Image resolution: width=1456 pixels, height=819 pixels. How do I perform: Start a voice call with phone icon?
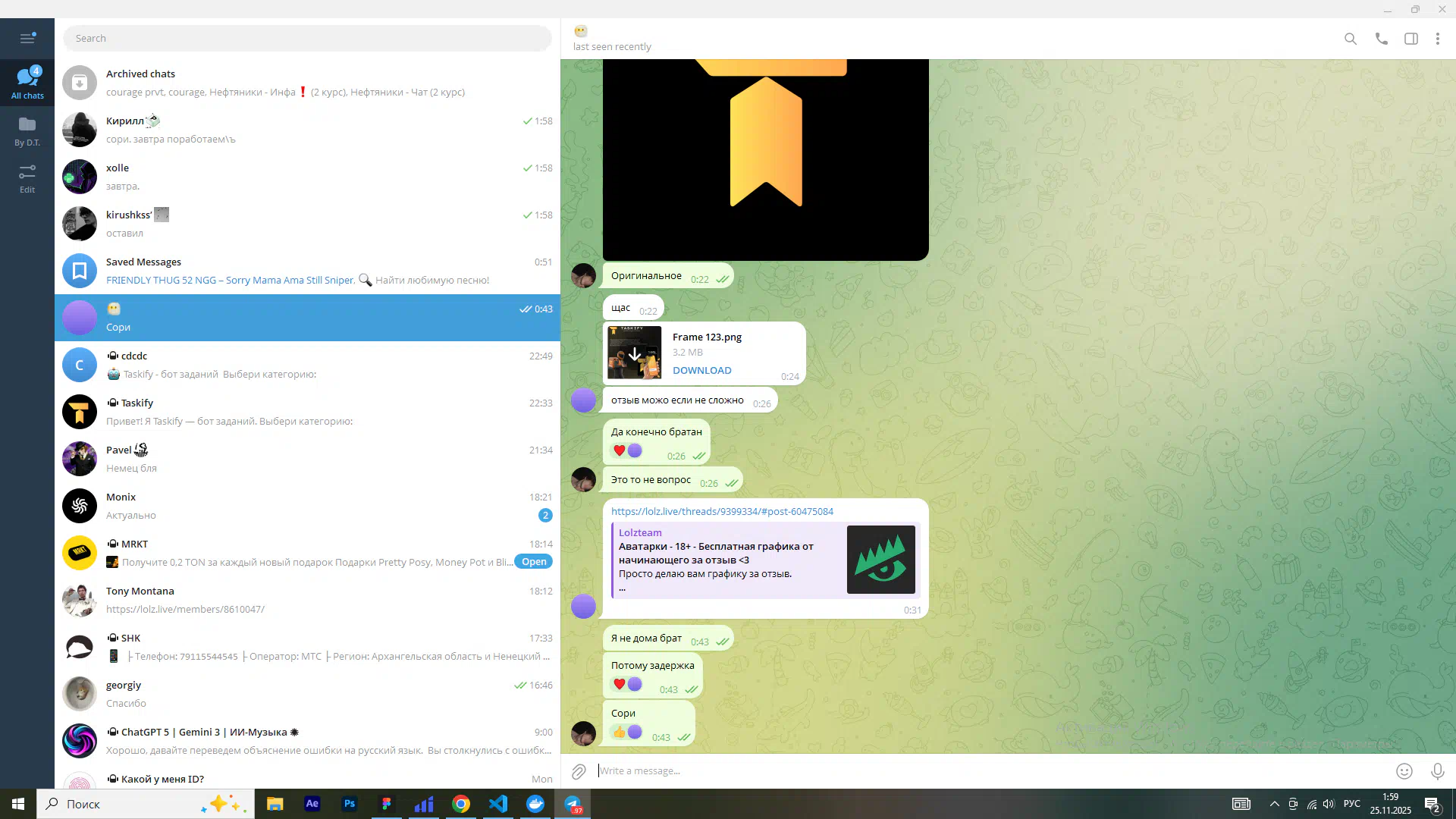(x=1382, y=39)
